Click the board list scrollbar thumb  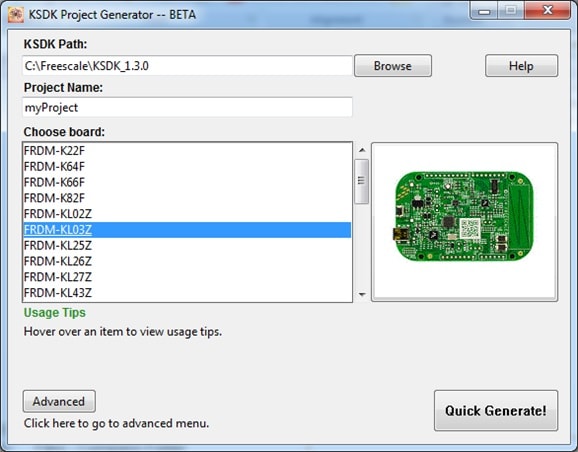[362, 181]
